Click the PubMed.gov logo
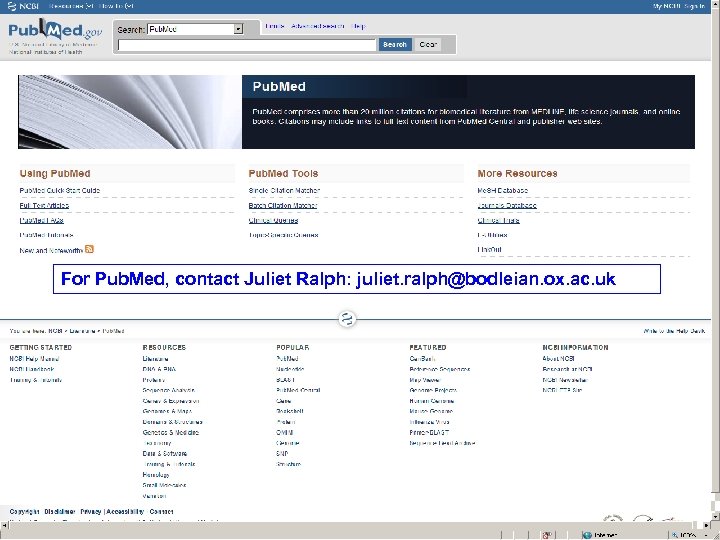Image resolution: width=720 pixels, height=540 pixels. click(55, 30)
